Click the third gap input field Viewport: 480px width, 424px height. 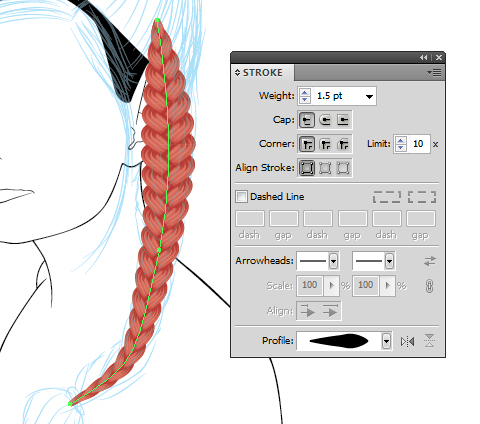tap(421, 219)
